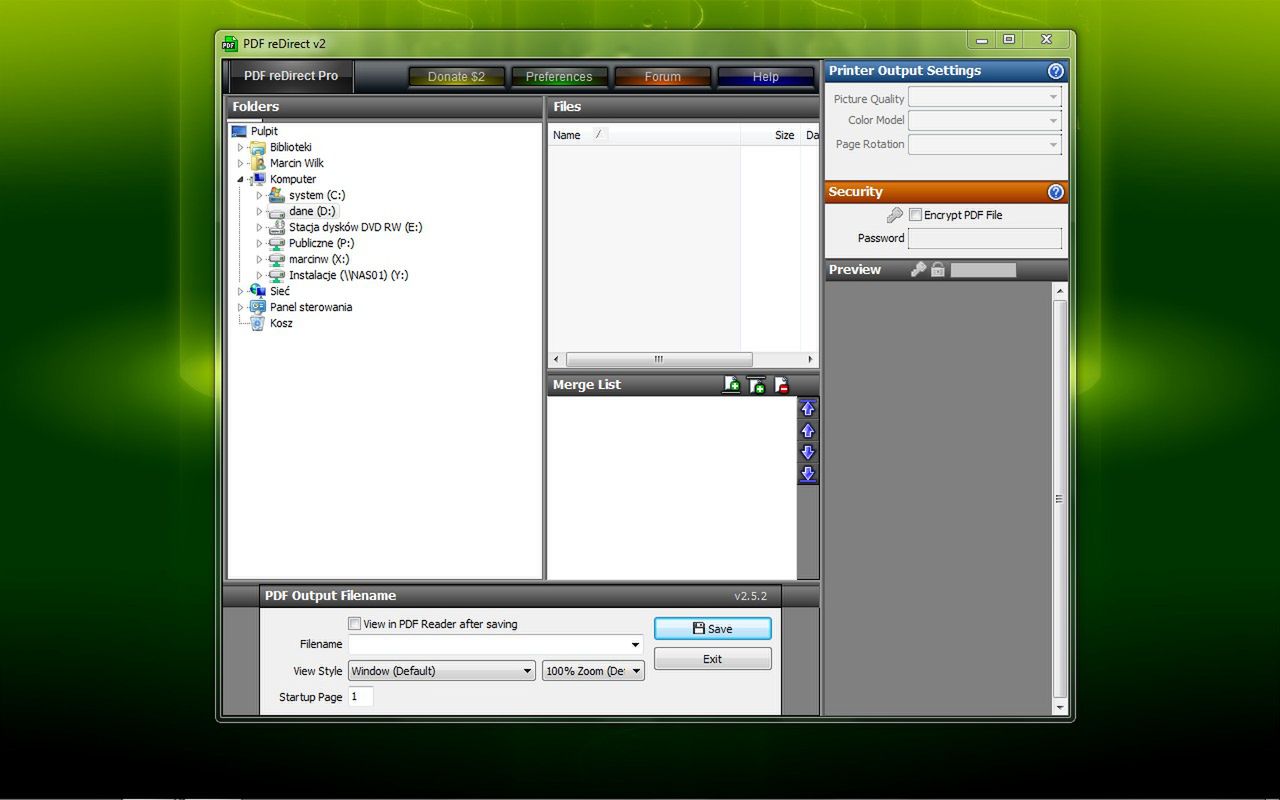The image size is (1280, 800).
Task: Select the Sieć network icon
Action: tap(258, 291)
